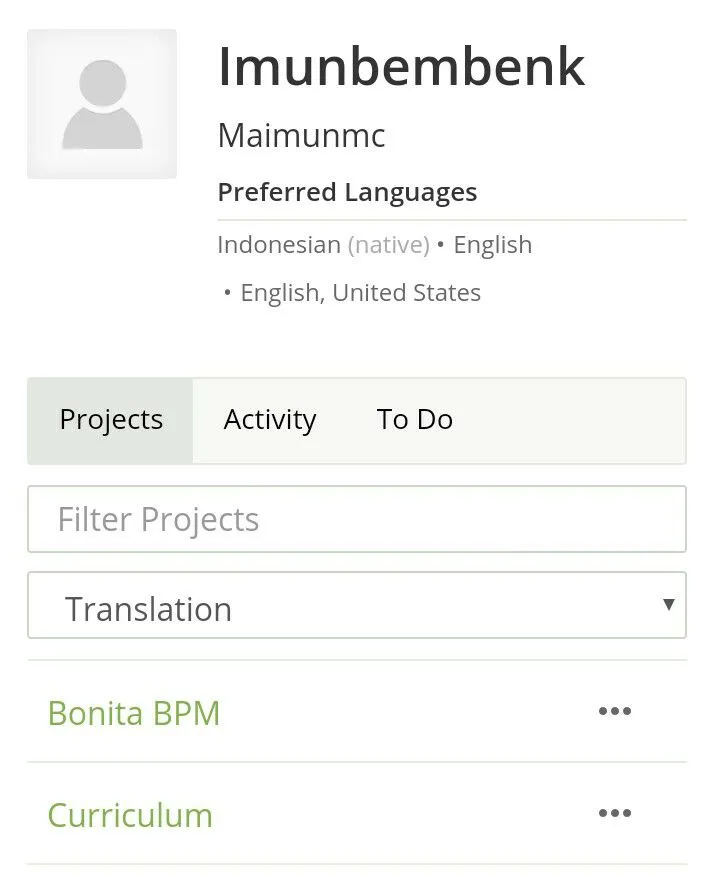Click the (native) label beside Indonesian
The image size is (713, 875).
[x=389, y=245]
